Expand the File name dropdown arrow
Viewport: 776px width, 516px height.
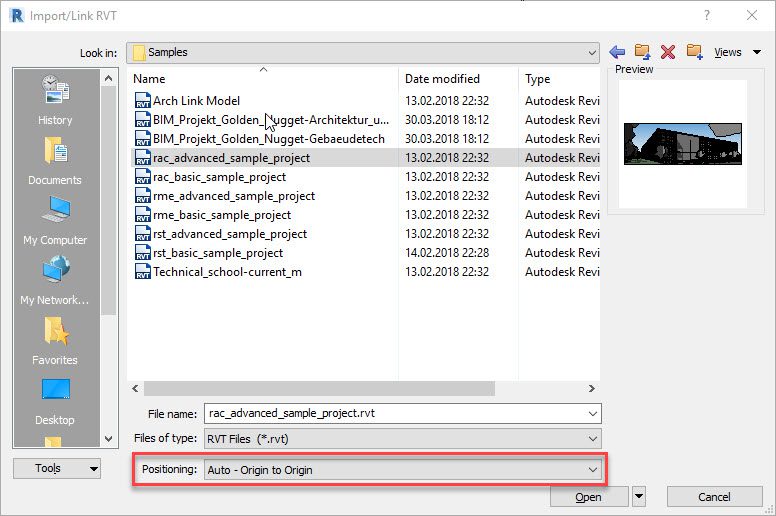[x=592, y=414]
